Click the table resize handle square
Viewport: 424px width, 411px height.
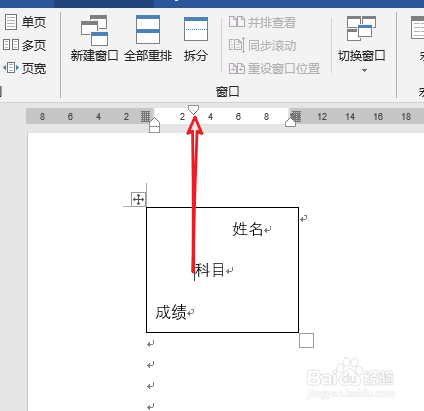306,340
